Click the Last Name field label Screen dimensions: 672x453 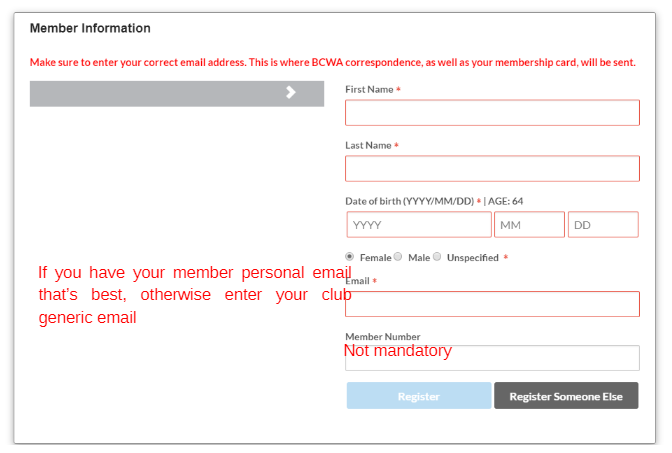(x=368, y=145)
